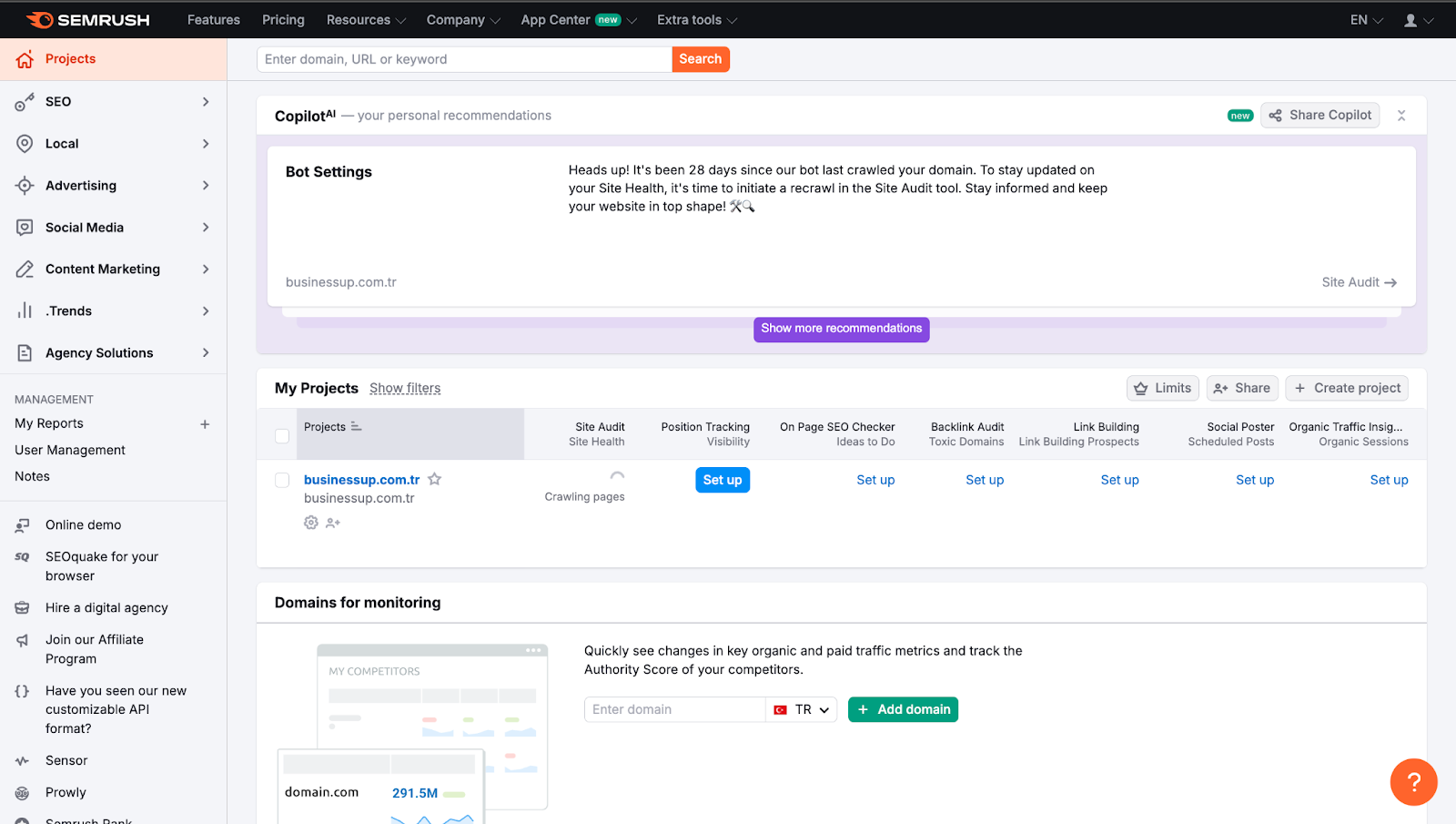
Task: Expand the SEO sidebar section
Action: [x=206, y=102]
